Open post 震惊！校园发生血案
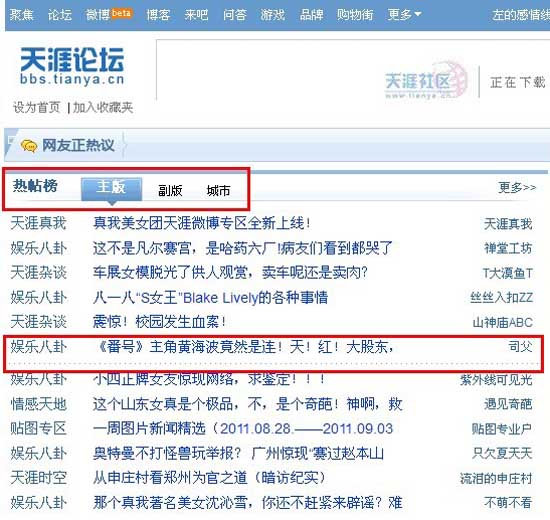This screenshot has height=520, width=550. click(x=160, y=322)
